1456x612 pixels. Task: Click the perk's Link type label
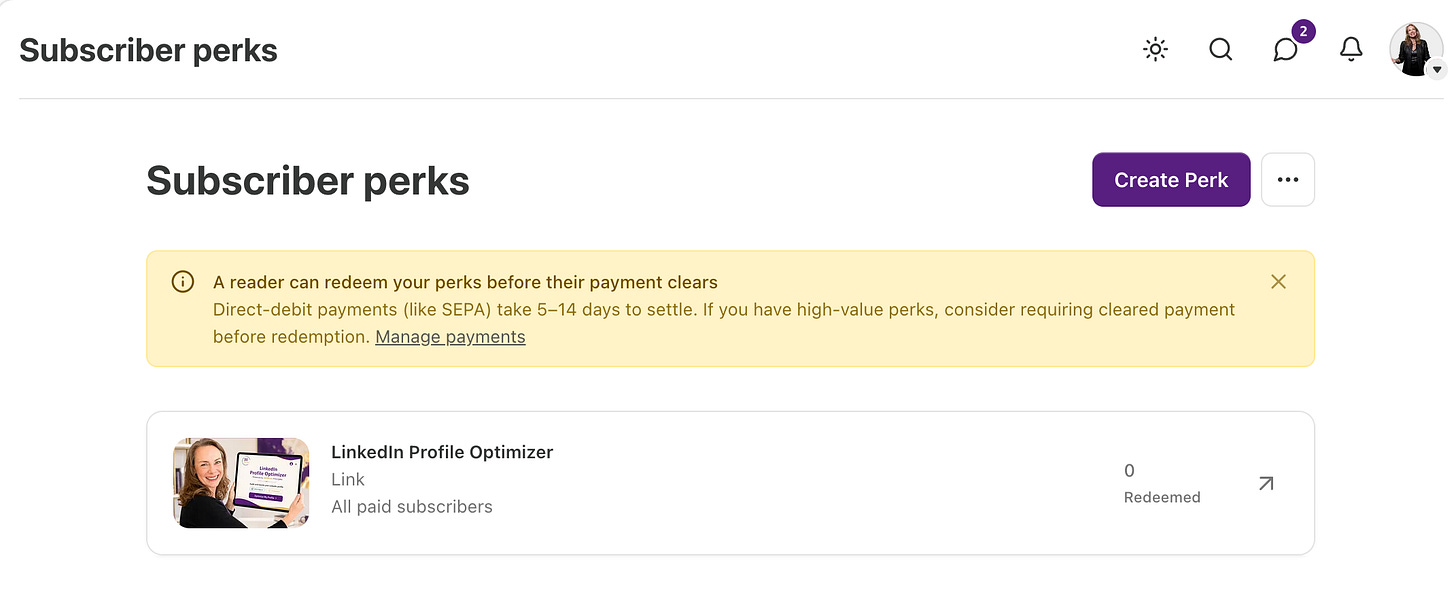pyautogui.click(x=348, y=480)
